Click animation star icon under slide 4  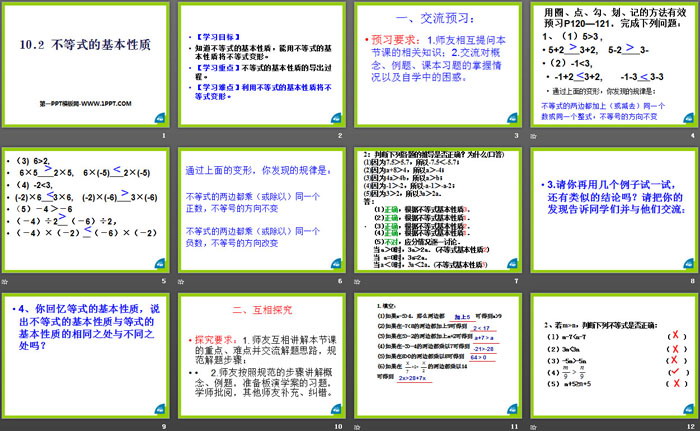point(533,136)
